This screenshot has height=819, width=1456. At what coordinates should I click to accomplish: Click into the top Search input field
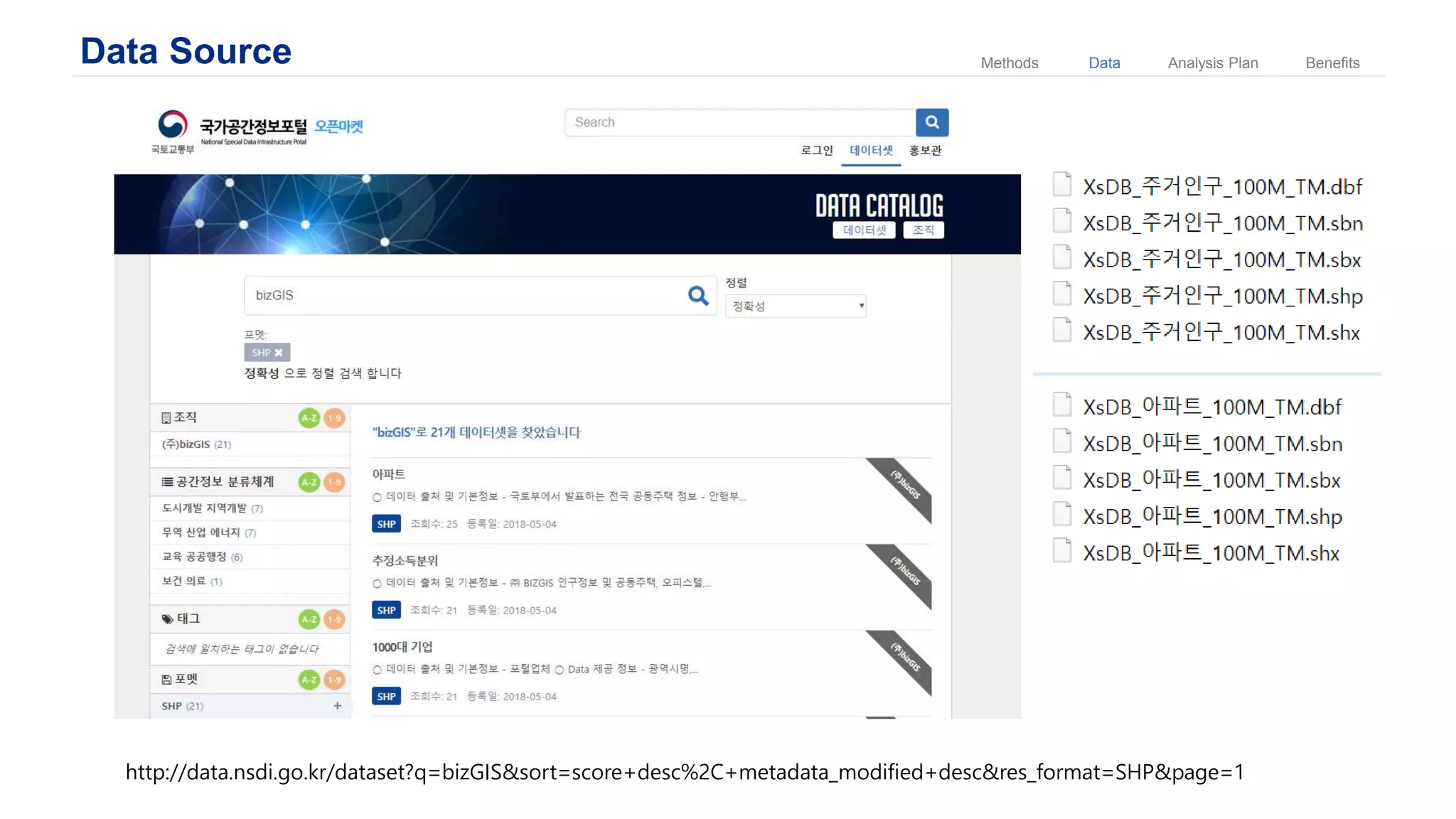[x=739, y=122]
